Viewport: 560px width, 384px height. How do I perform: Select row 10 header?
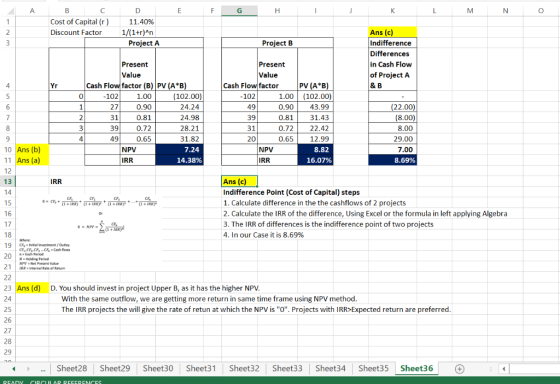tap(8, 150)
